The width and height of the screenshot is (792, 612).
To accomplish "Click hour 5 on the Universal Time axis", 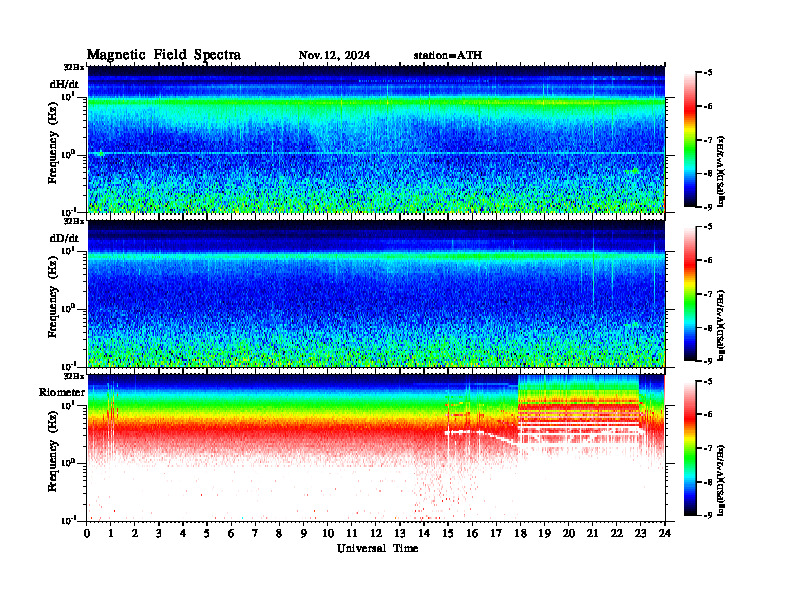I will click(207, 534).
